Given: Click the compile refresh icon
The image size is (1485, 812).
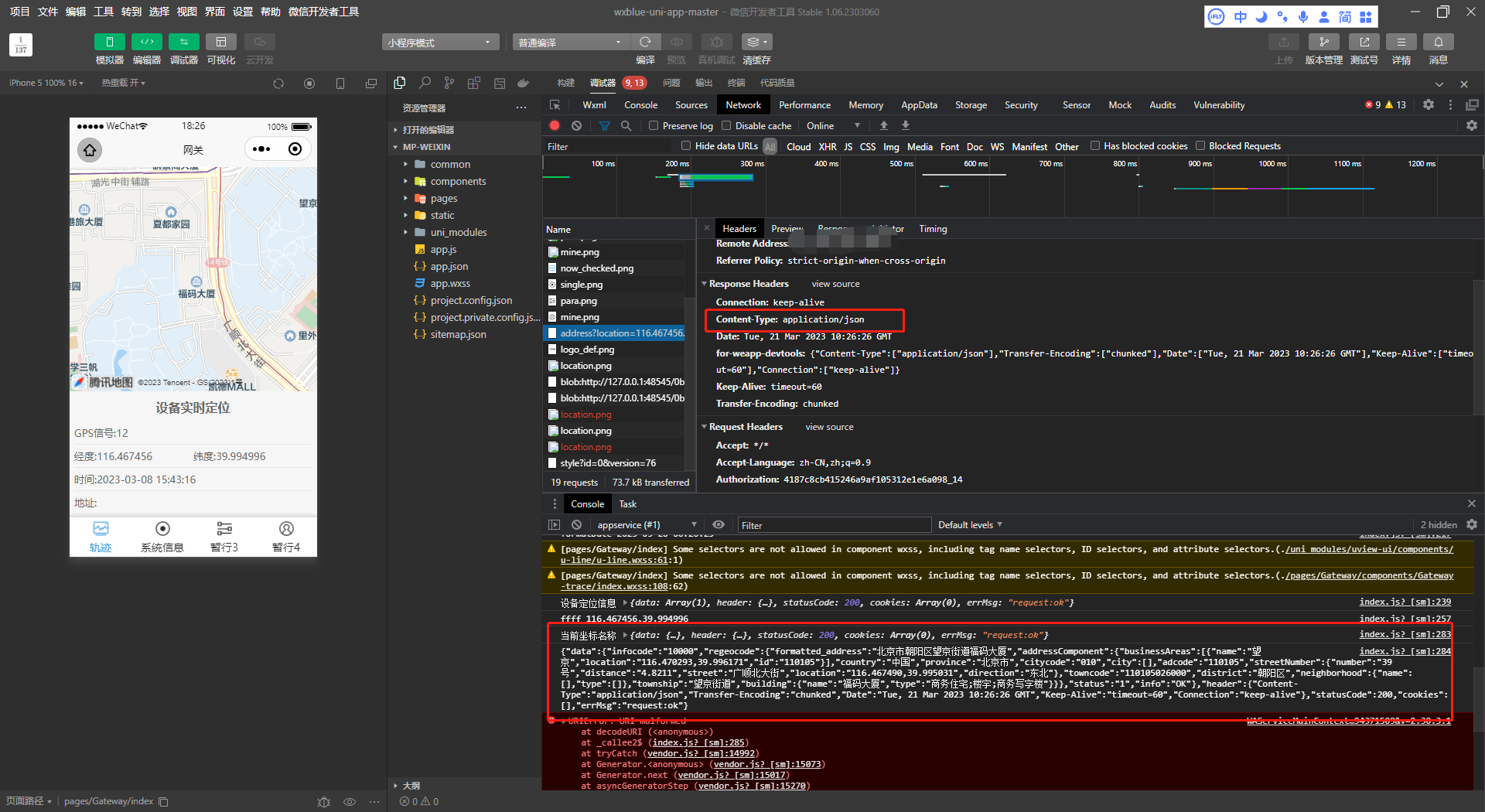Looking at the screenshot, I should coord(645,42).
